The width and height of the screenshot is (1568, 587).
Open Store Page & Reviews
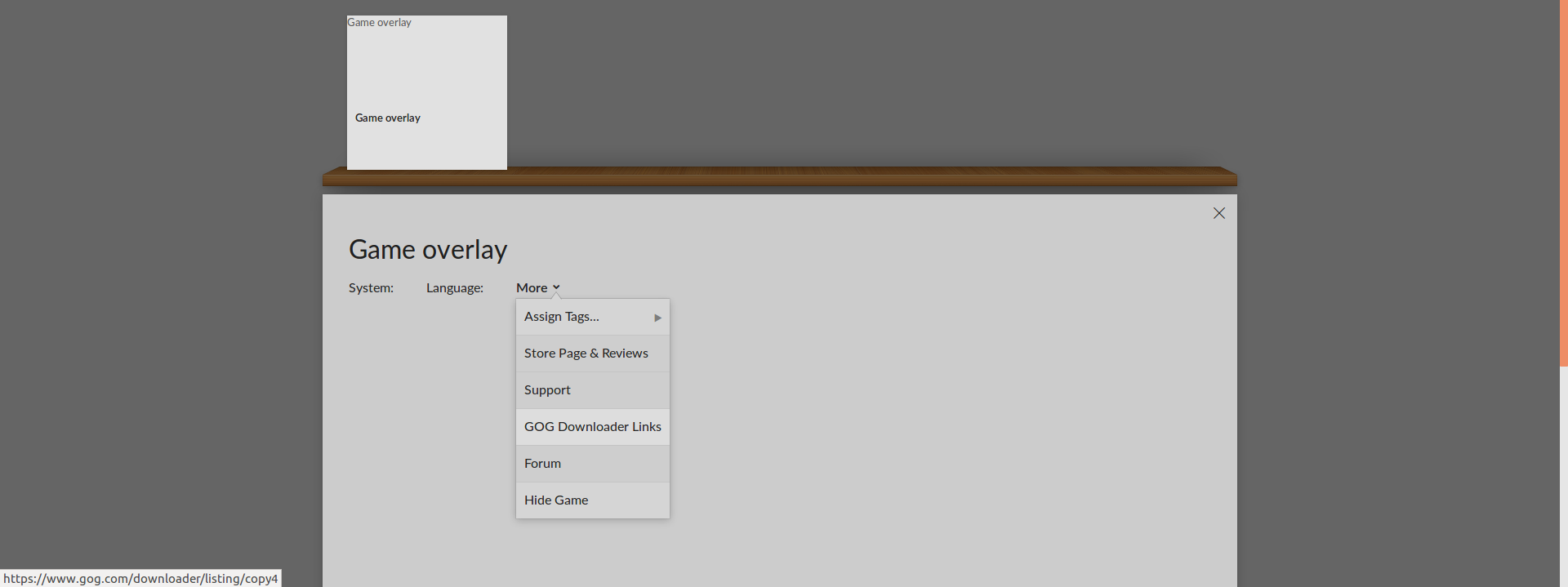593,354
